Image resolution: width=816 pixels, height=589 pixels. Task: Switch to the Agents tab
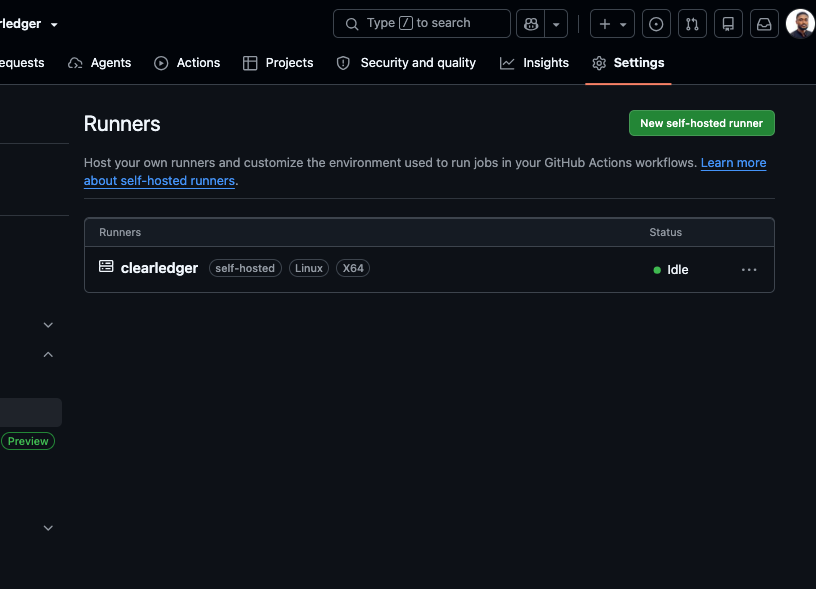pyautogui.click(x=99, y=63)
